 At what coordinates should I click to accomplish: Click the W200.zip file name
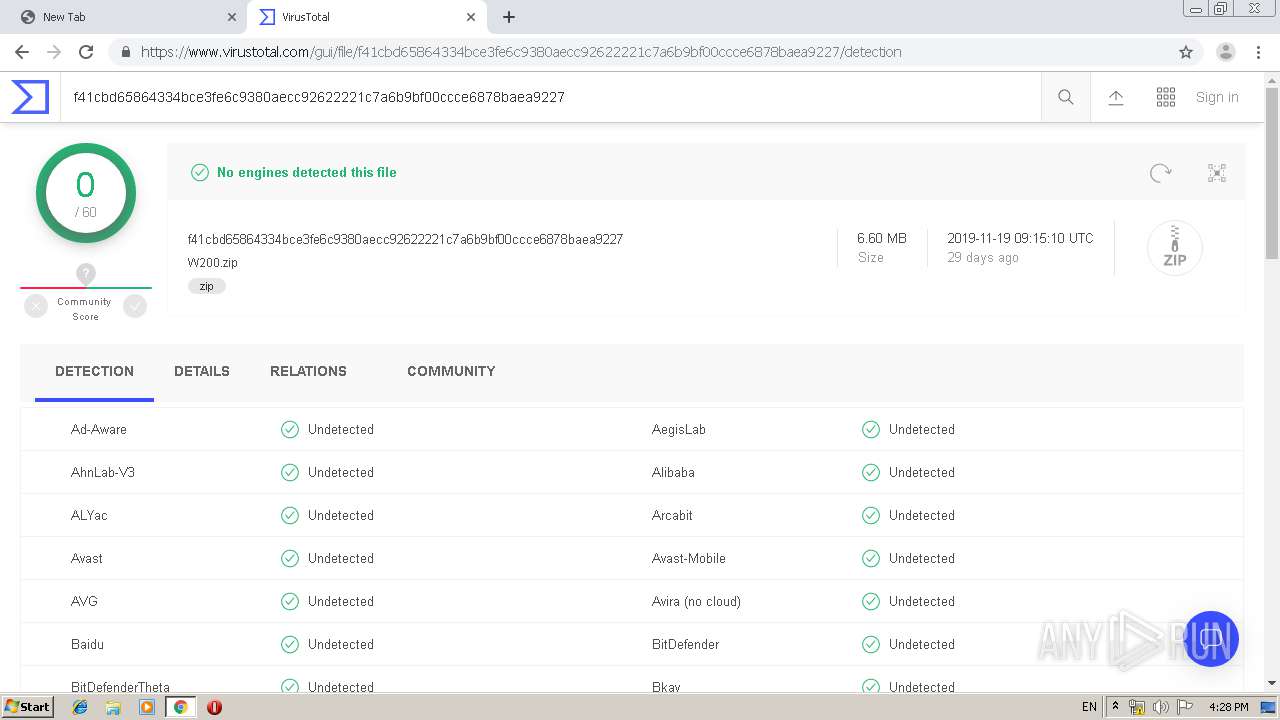tap(213, 263)
